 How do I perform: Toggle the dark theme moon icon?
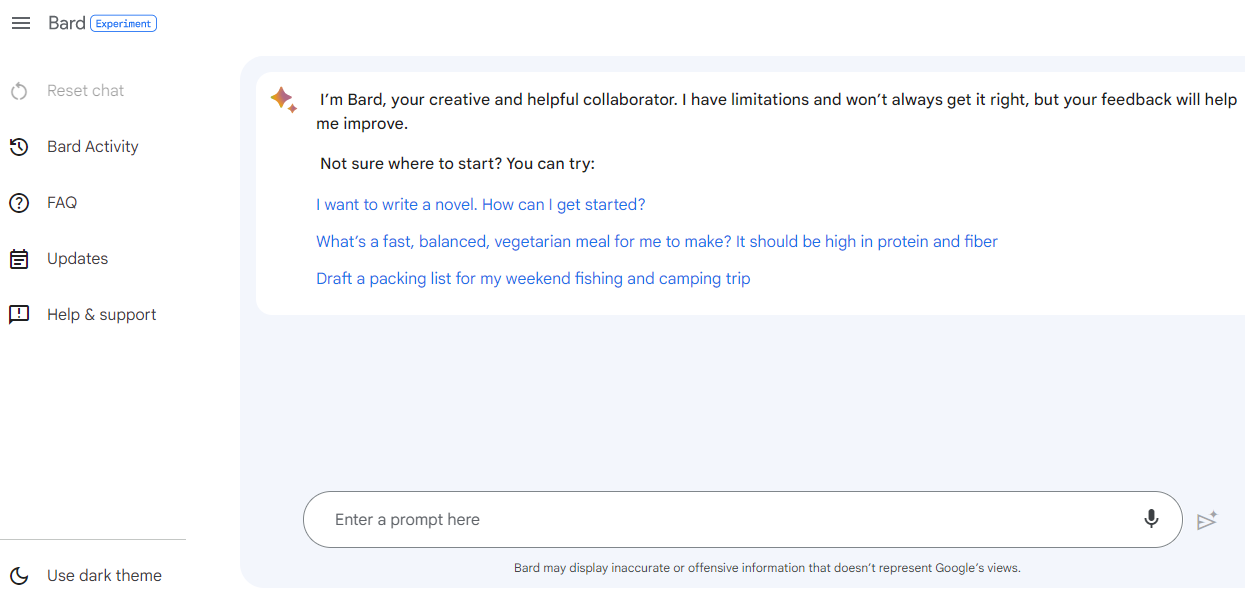(19, 576)
